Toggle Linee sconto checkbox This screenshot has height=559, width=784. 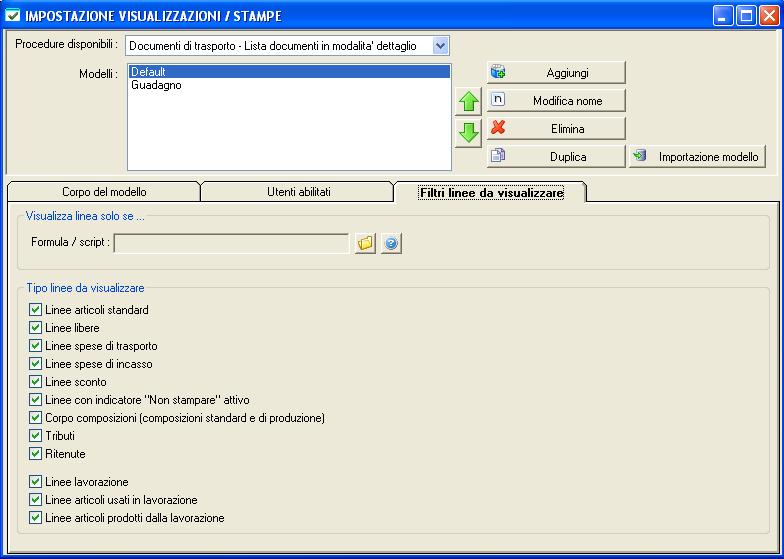[x=35, y=382]
